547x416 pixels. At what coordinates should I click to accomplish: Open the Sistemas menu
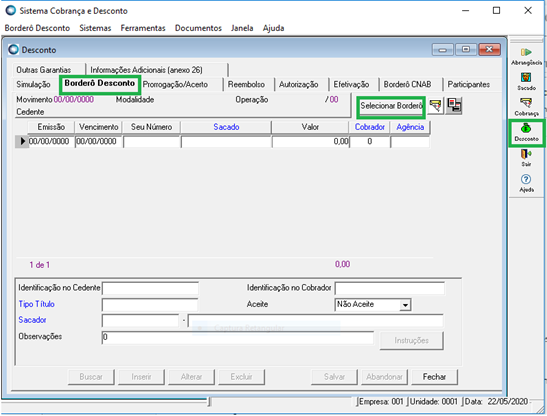(x=95, y=28)
